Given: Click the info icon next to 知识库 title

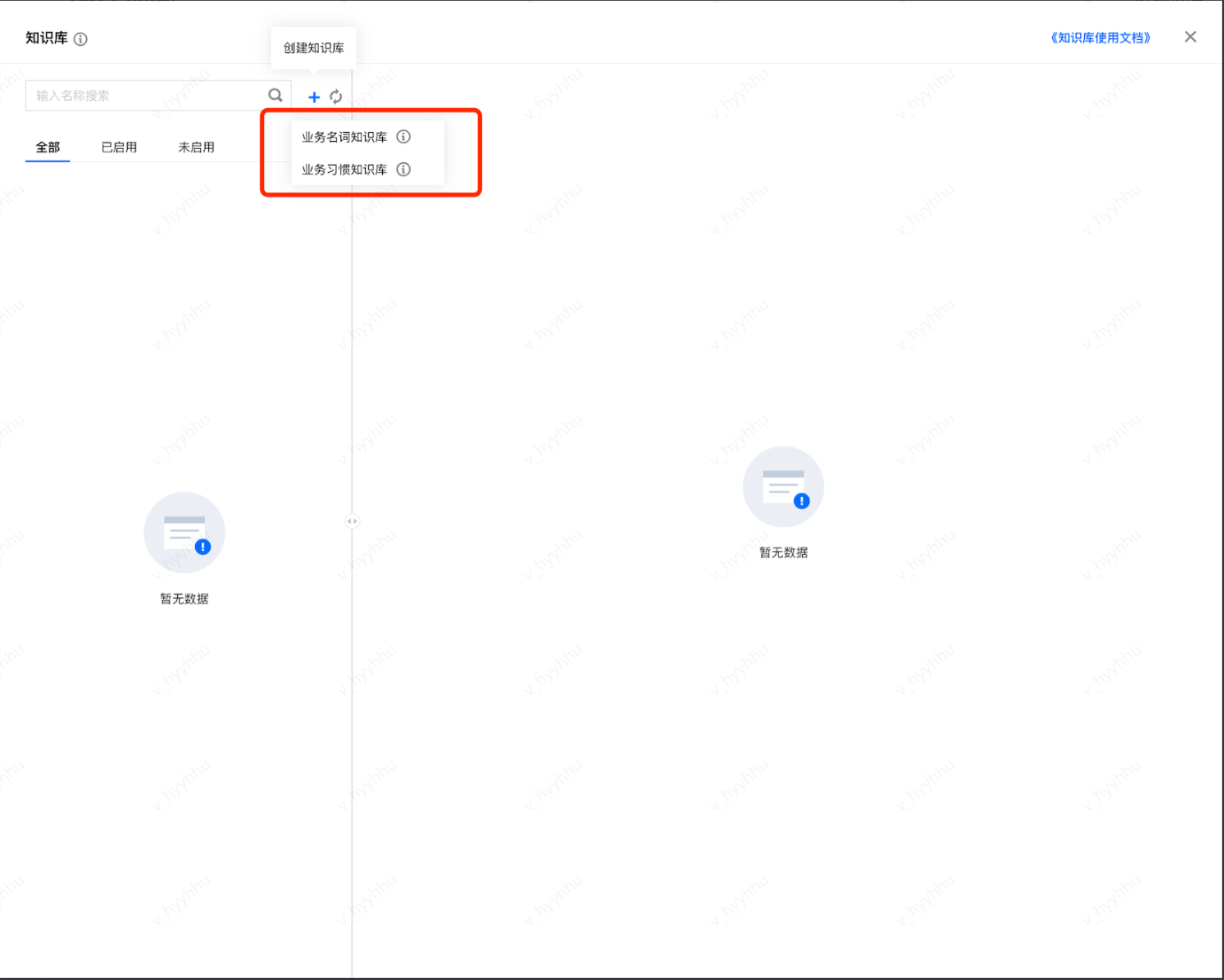Looking at the screenshot, I should pyautogui.click(x=81, y=39).
